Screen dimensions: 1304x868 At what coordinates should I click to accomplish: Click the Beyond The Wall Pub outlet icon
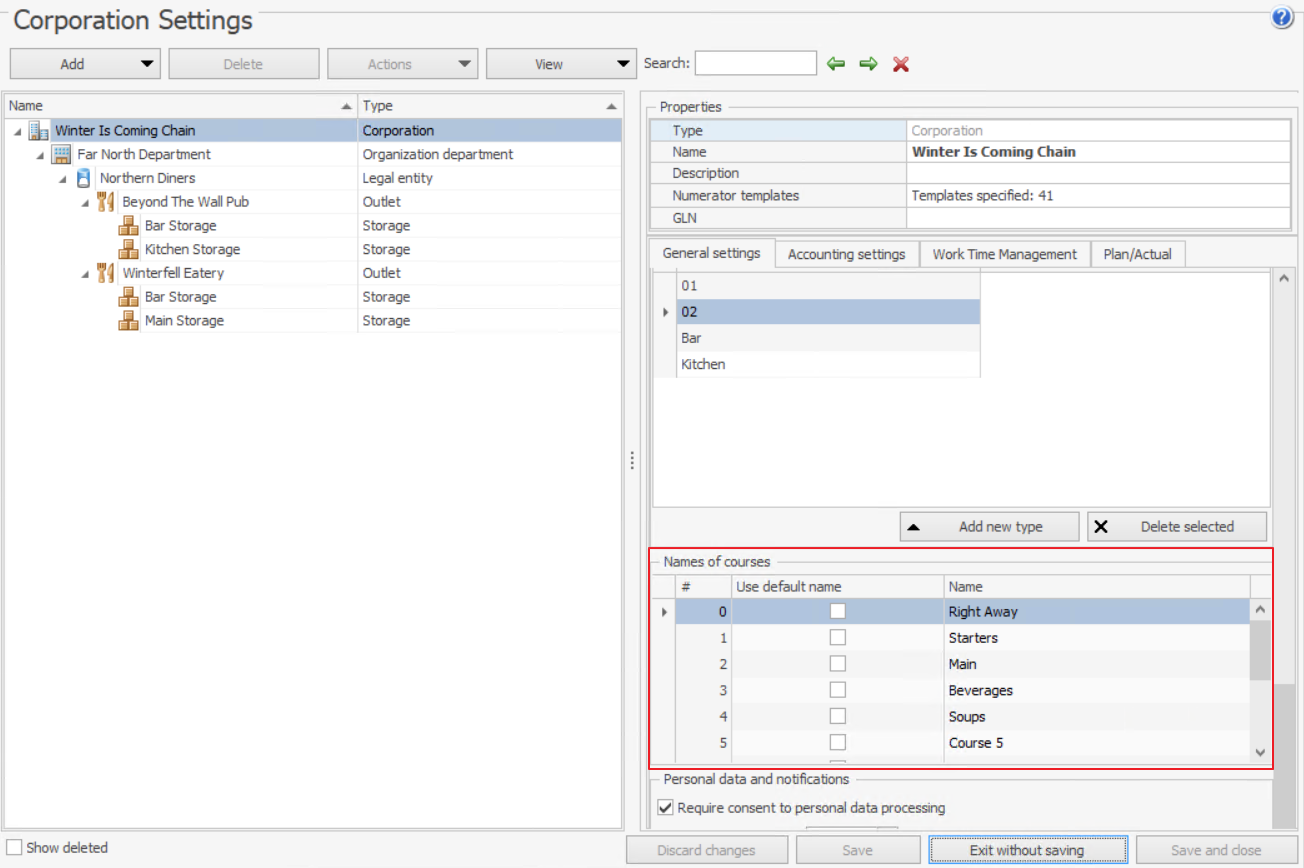click(x=106, y=202)
